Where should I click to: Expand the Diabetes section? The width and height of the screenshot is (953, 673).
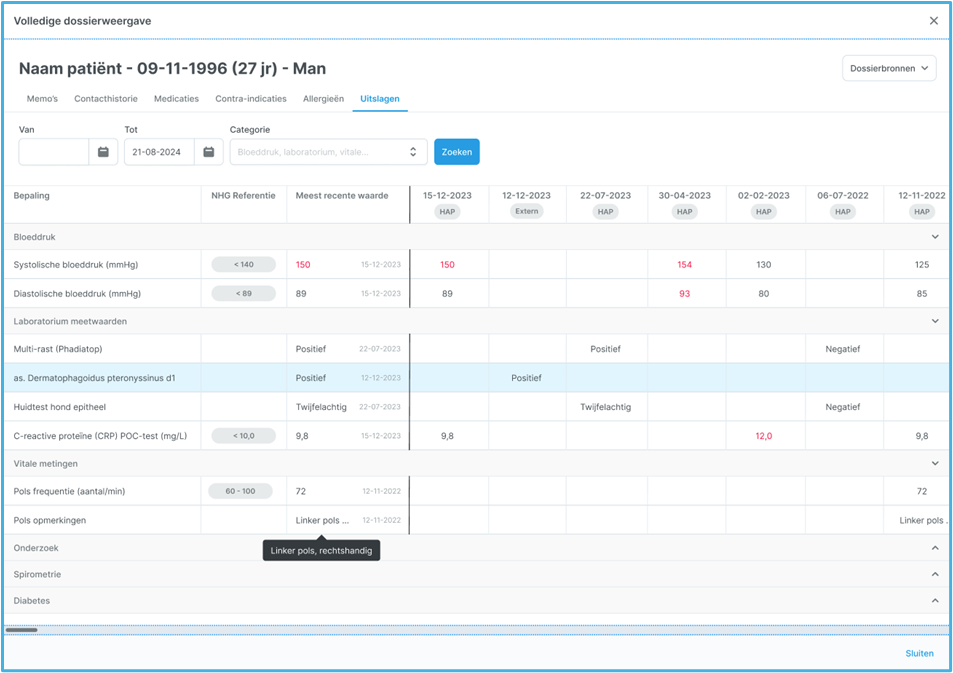click(935, 601)
